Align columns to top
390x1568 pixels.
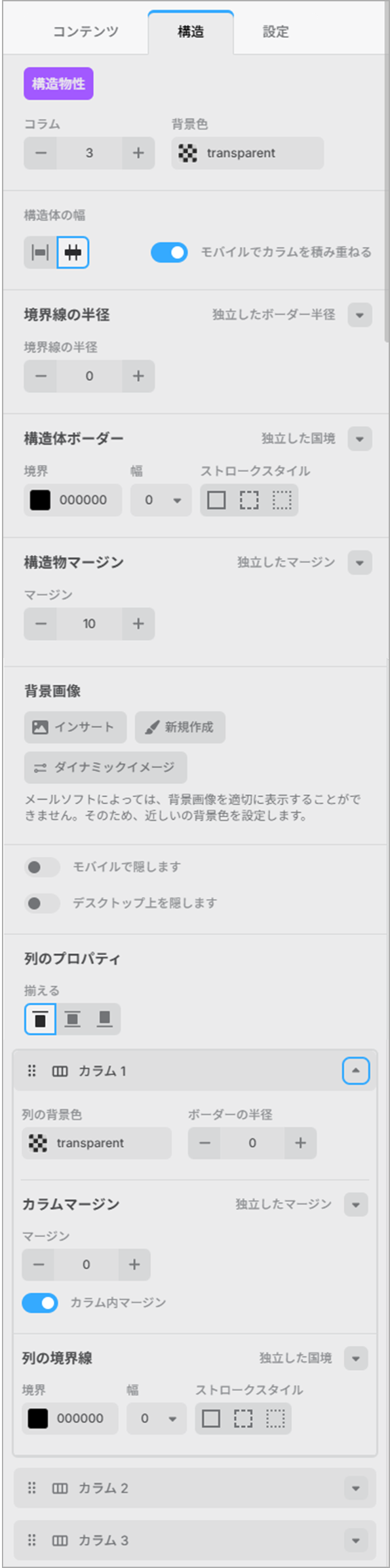[40, 1019]
